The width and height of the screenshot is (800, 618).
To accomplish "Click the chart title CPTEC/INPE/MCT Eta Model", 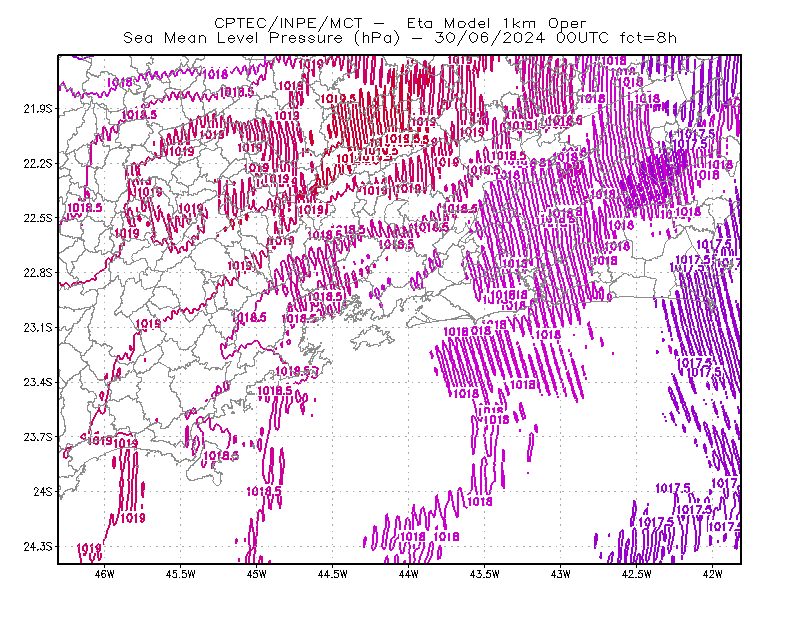I will pyautogui.click(x=400, y=23).
